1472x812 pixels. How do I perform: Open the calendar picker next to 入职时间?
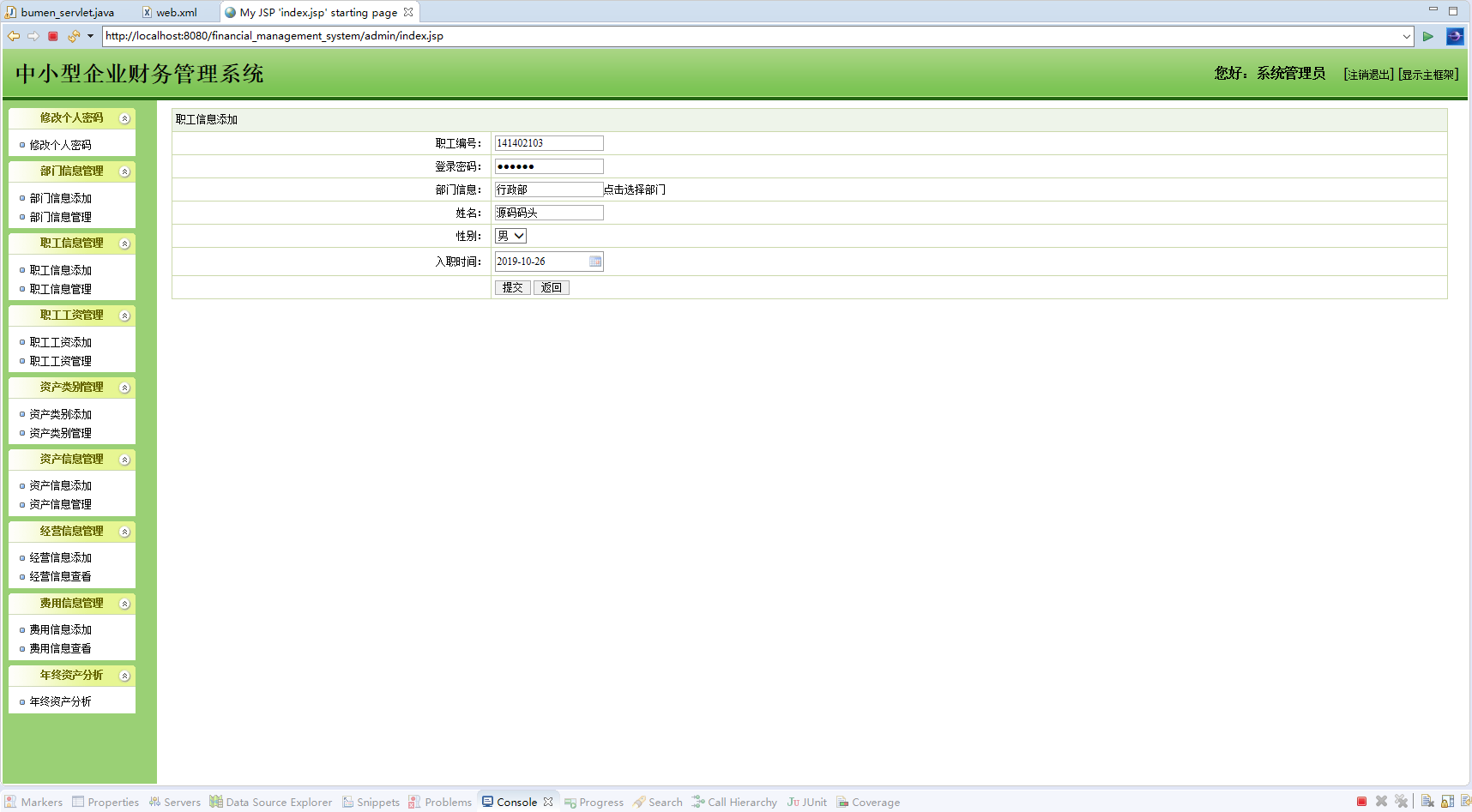pyautogui.click(x=595, y=261)
